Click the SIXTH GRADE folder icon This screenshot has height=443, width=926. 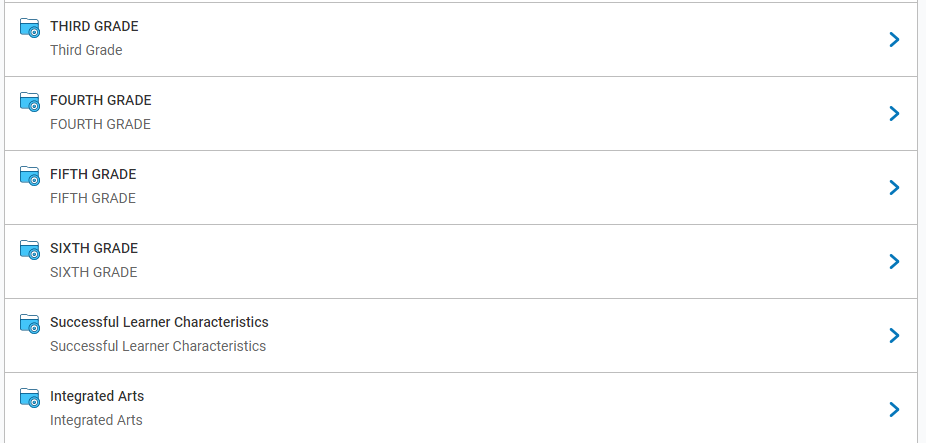[x=30, y=249]
